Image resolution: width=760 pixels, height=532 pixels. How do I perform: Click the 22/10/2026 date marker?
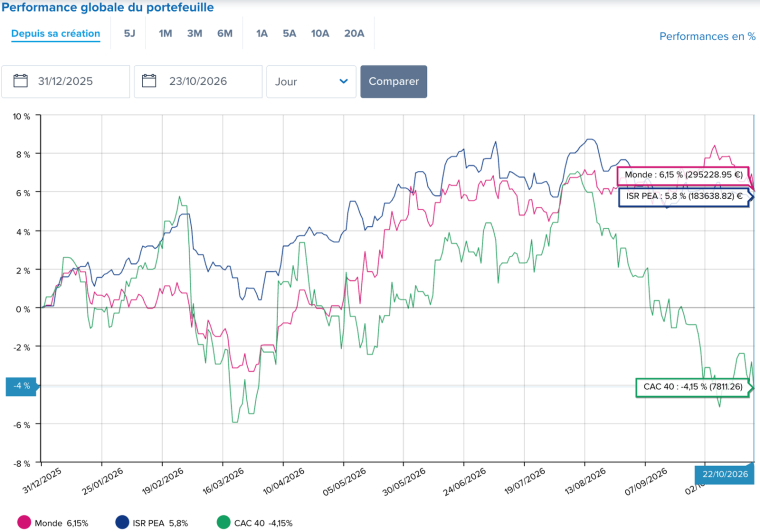pyautogui.click(x=725, y=474)
